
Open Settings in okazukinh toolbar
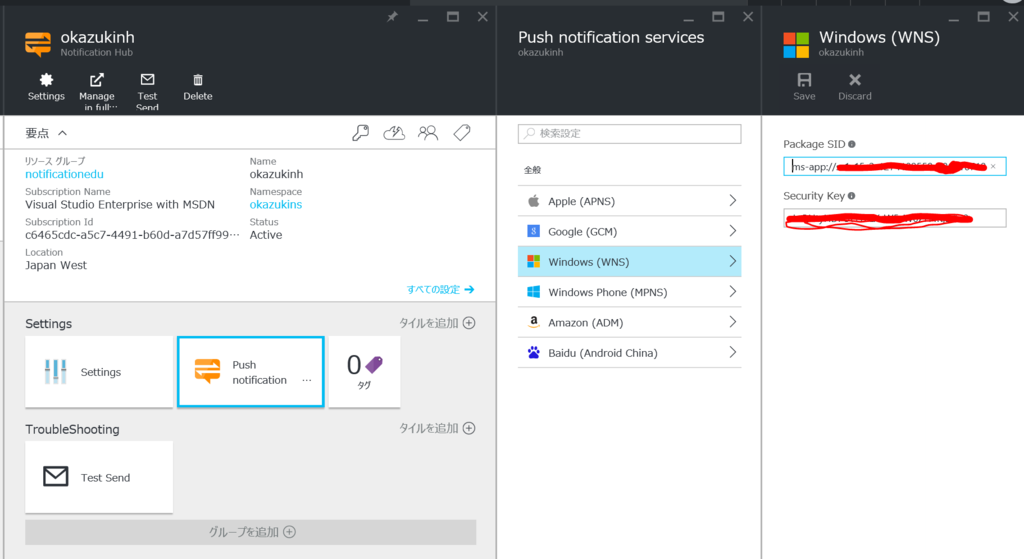tap(46, 87)
